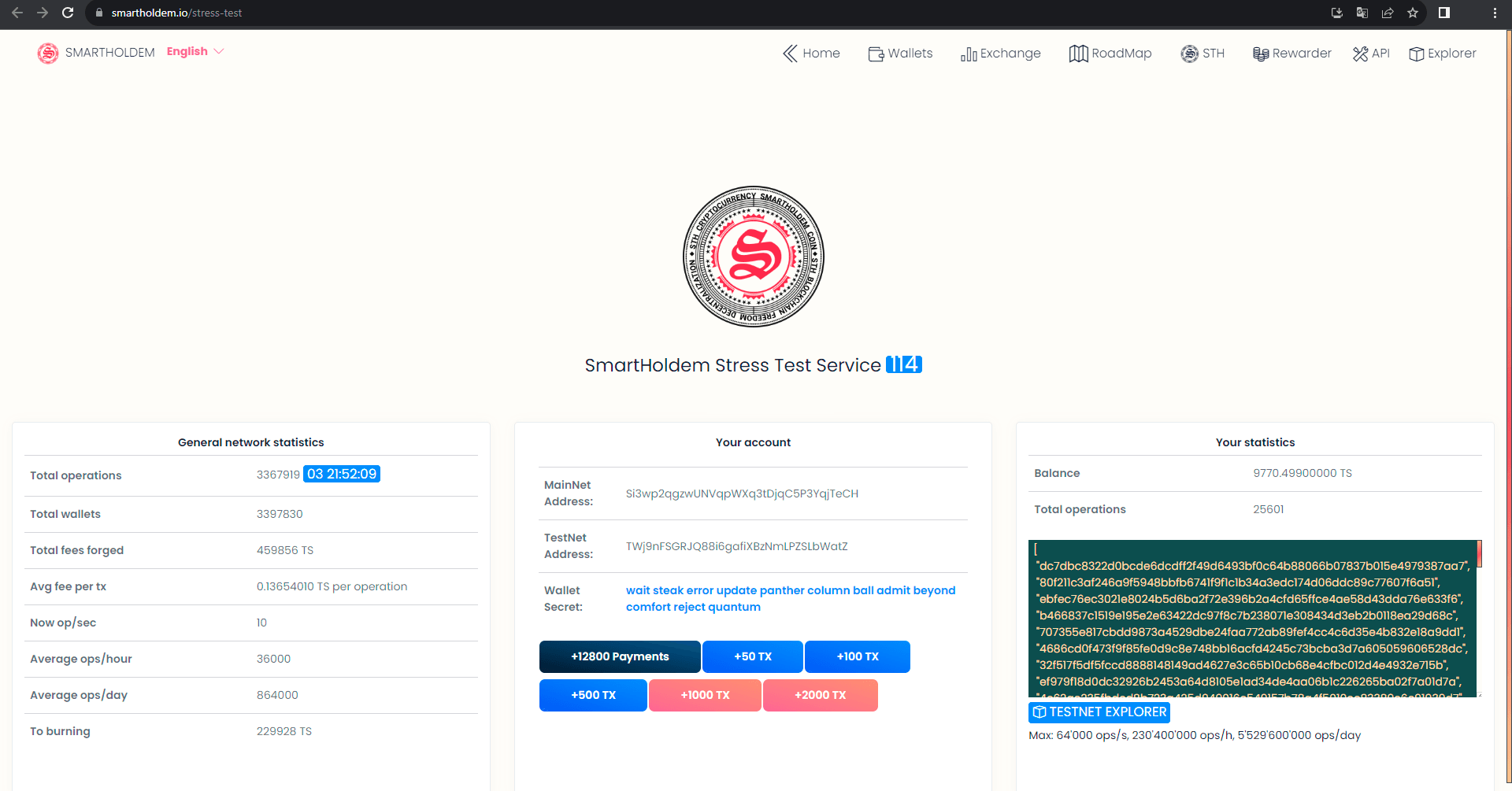Open the Explorer menu item
This screenshot has height=791, width=1512.
click(1443, 53)
